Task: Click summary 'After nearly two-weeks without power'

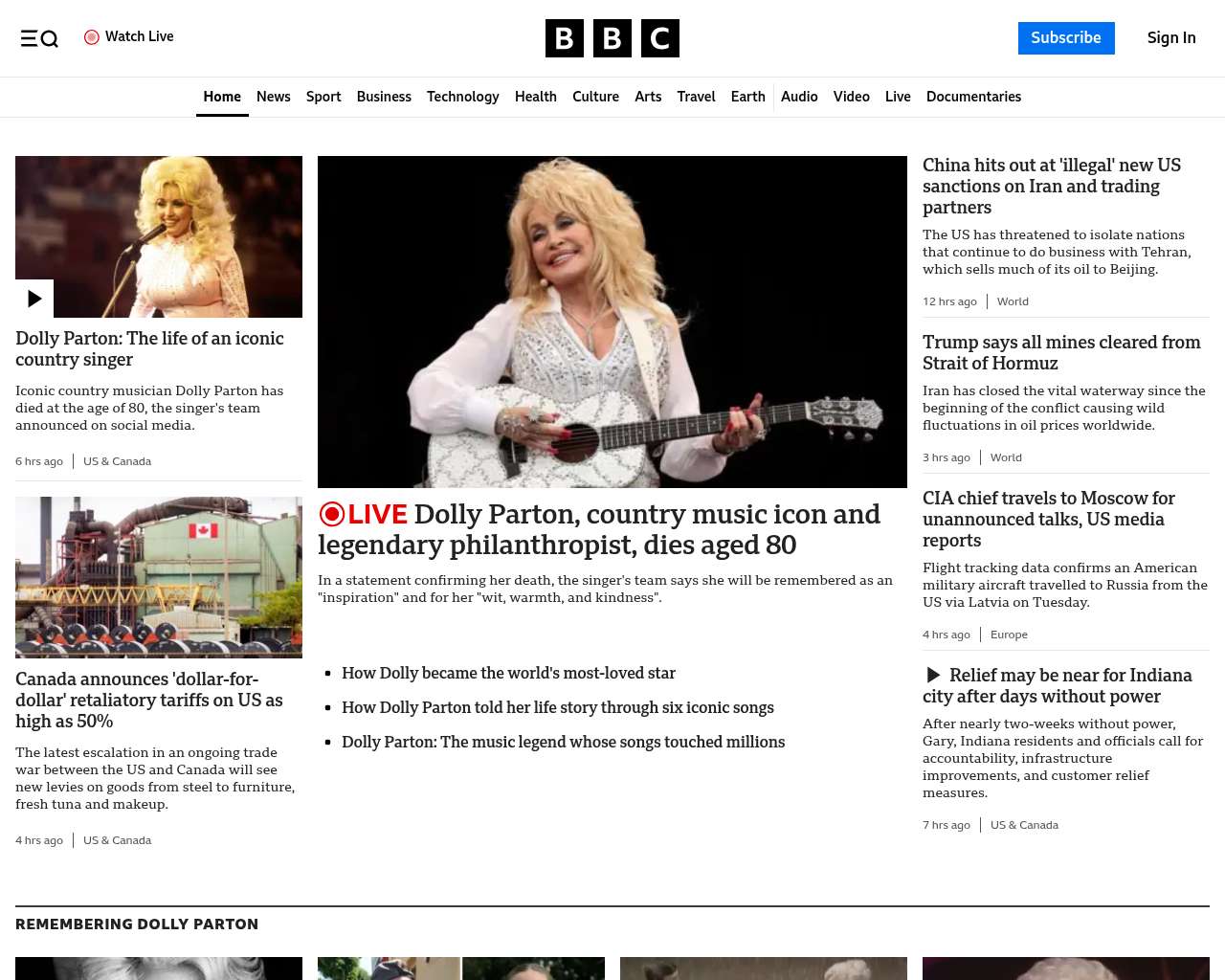Action: click(x=1063, y=758)
